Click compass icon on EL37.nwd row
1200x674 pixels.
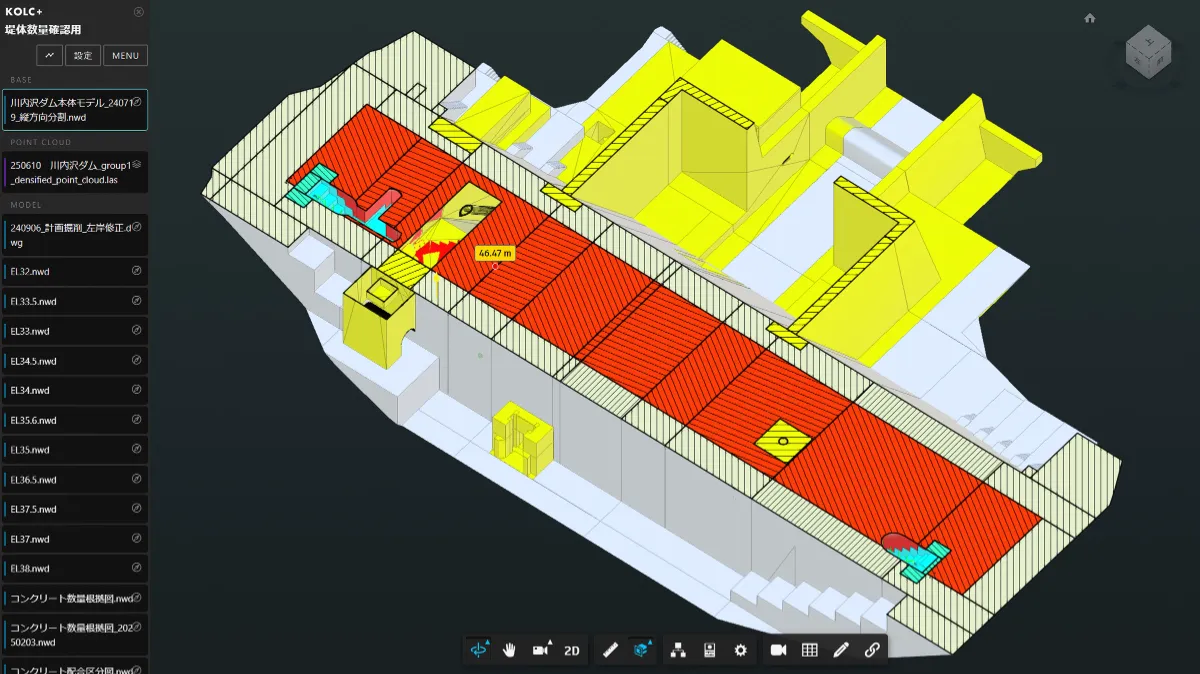pos(137,539)
